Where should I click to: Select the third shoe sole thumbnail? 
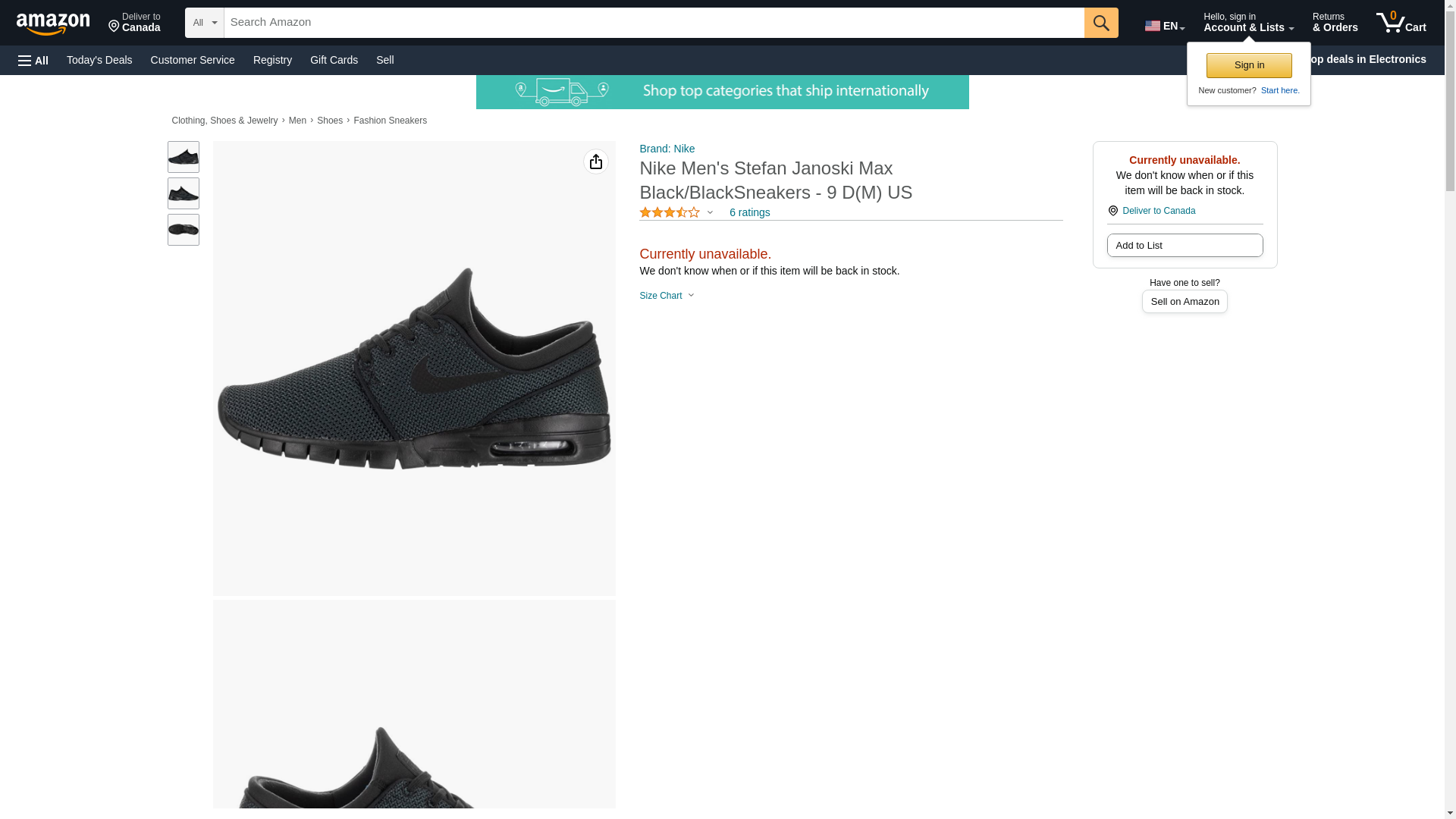[184, 230]
